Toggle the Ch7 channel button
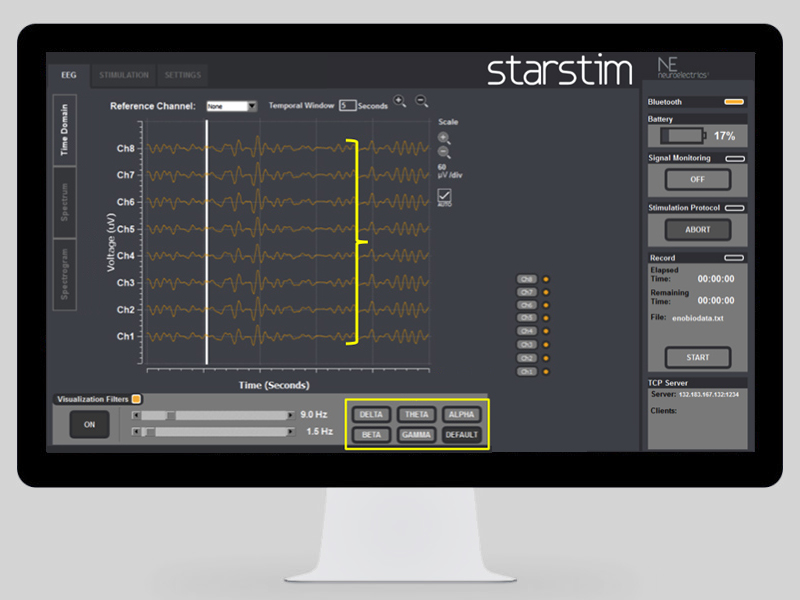This screenshot has width=800, height=600. coord(527,292)
